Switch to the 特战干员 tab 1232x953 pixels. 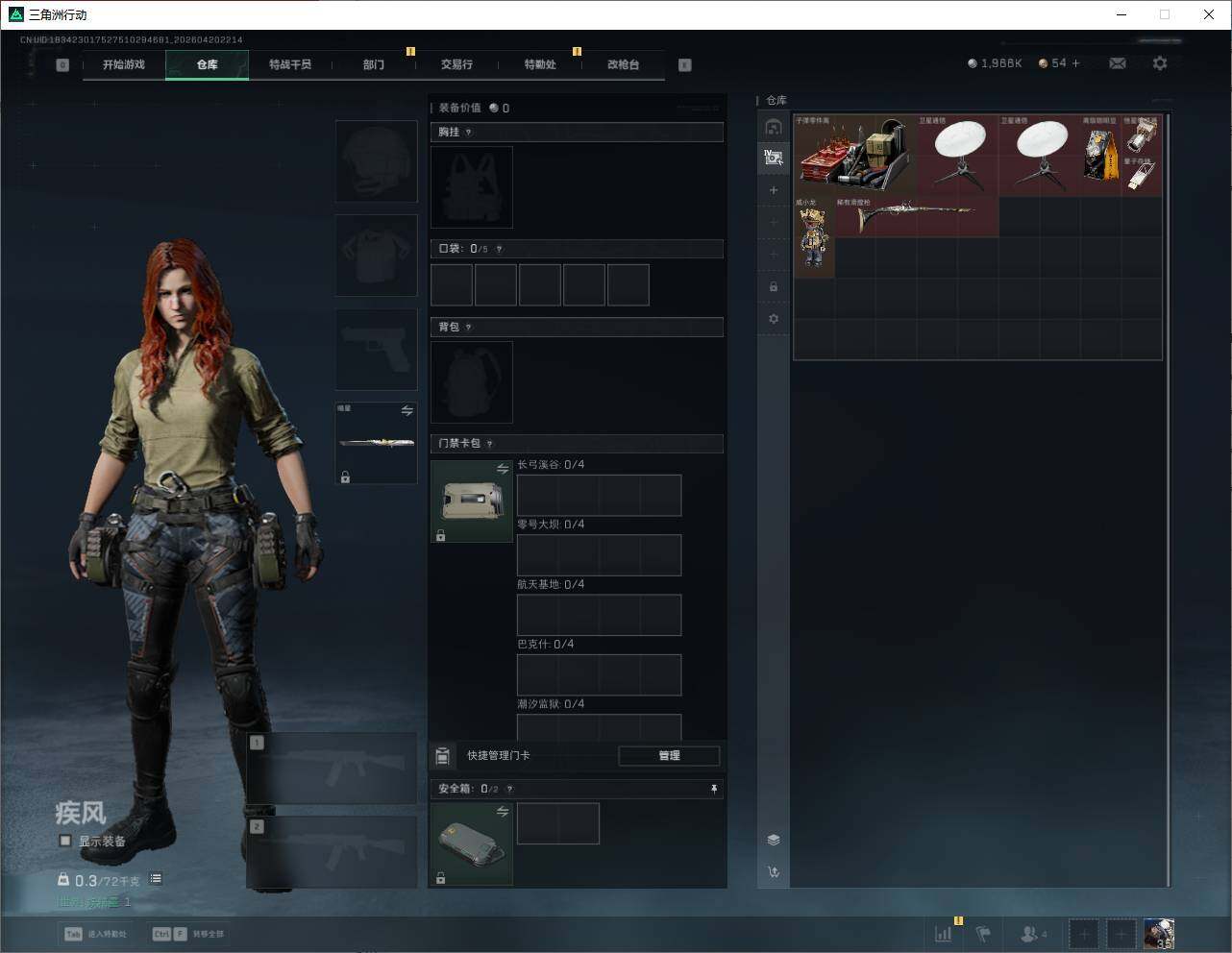[290, 64]
